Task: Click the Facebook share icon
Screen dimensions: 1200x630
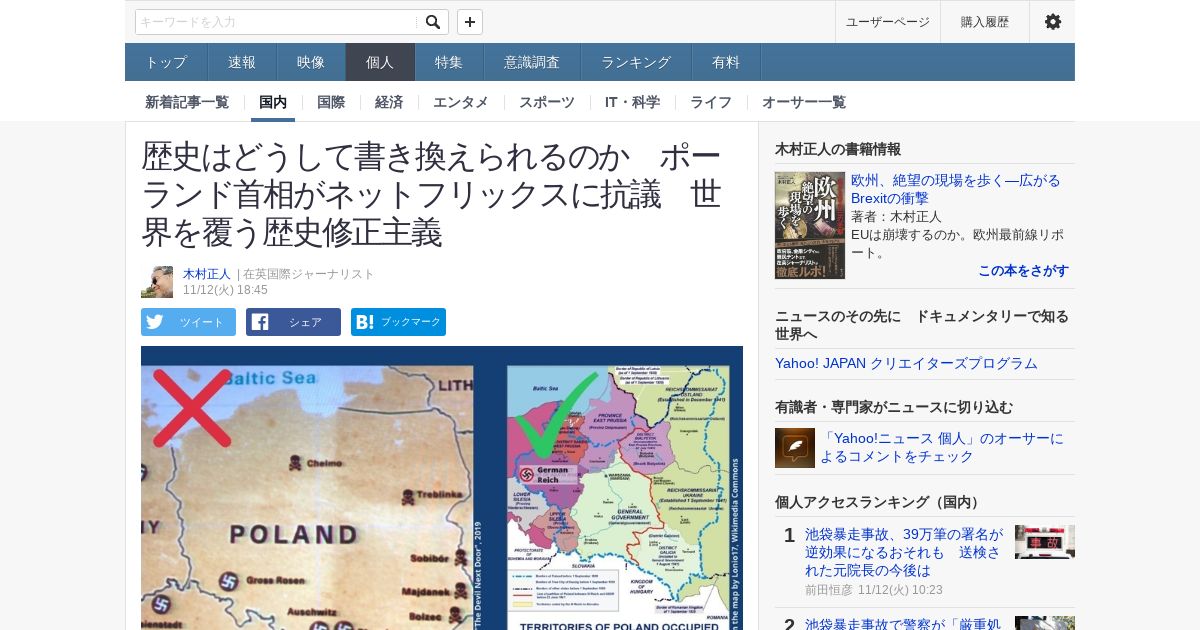Action: 260,322
